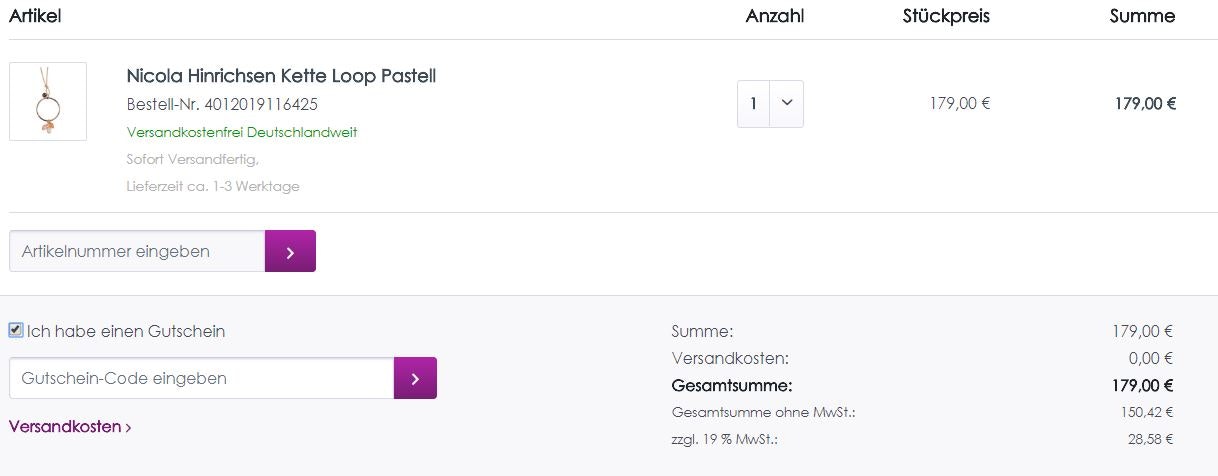This screenshot has height=476, width=1218.
Task: Click the Stückpreis column header
Action: [946, 16]
